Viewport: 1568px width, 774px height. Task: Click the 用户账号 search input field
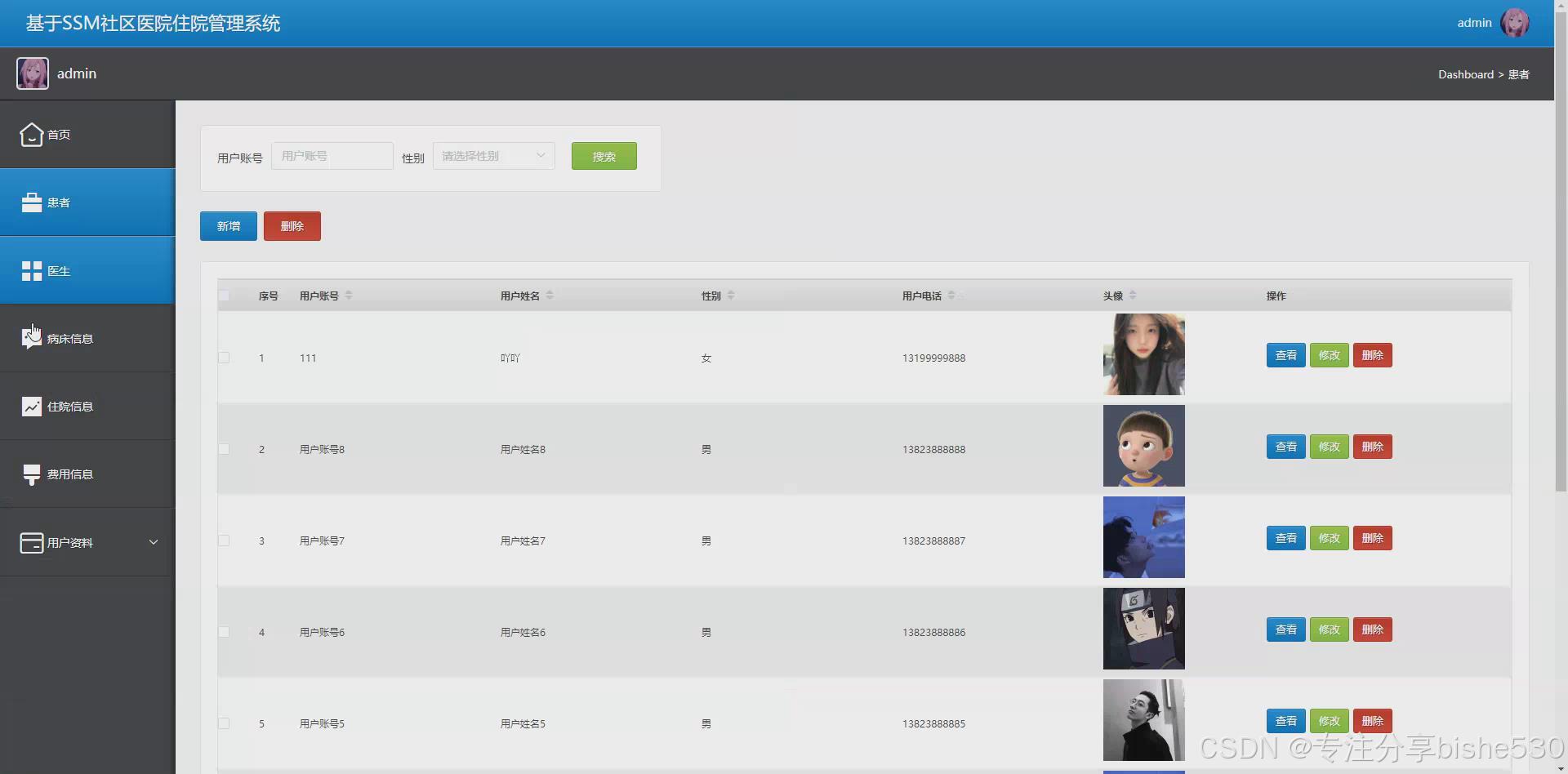point(332,156)
